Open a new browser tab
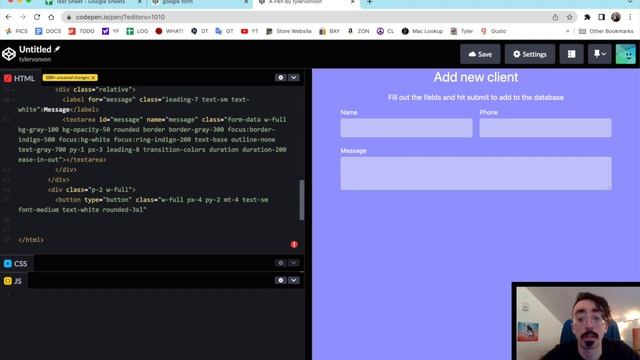 (x=369, y=2)
